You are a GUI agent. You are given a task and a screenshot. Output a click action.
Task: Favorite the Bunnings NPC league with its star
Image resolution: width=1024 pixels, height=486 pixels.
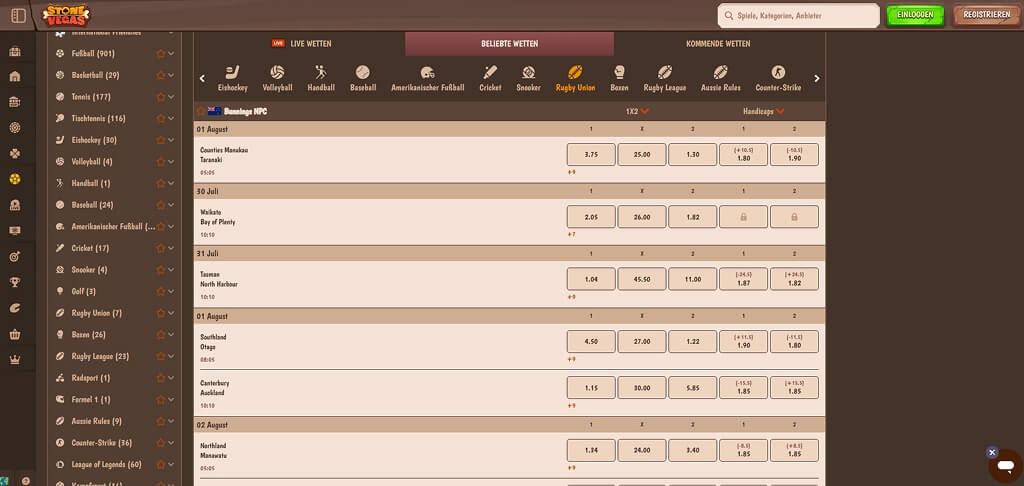[x=200, y=111]
